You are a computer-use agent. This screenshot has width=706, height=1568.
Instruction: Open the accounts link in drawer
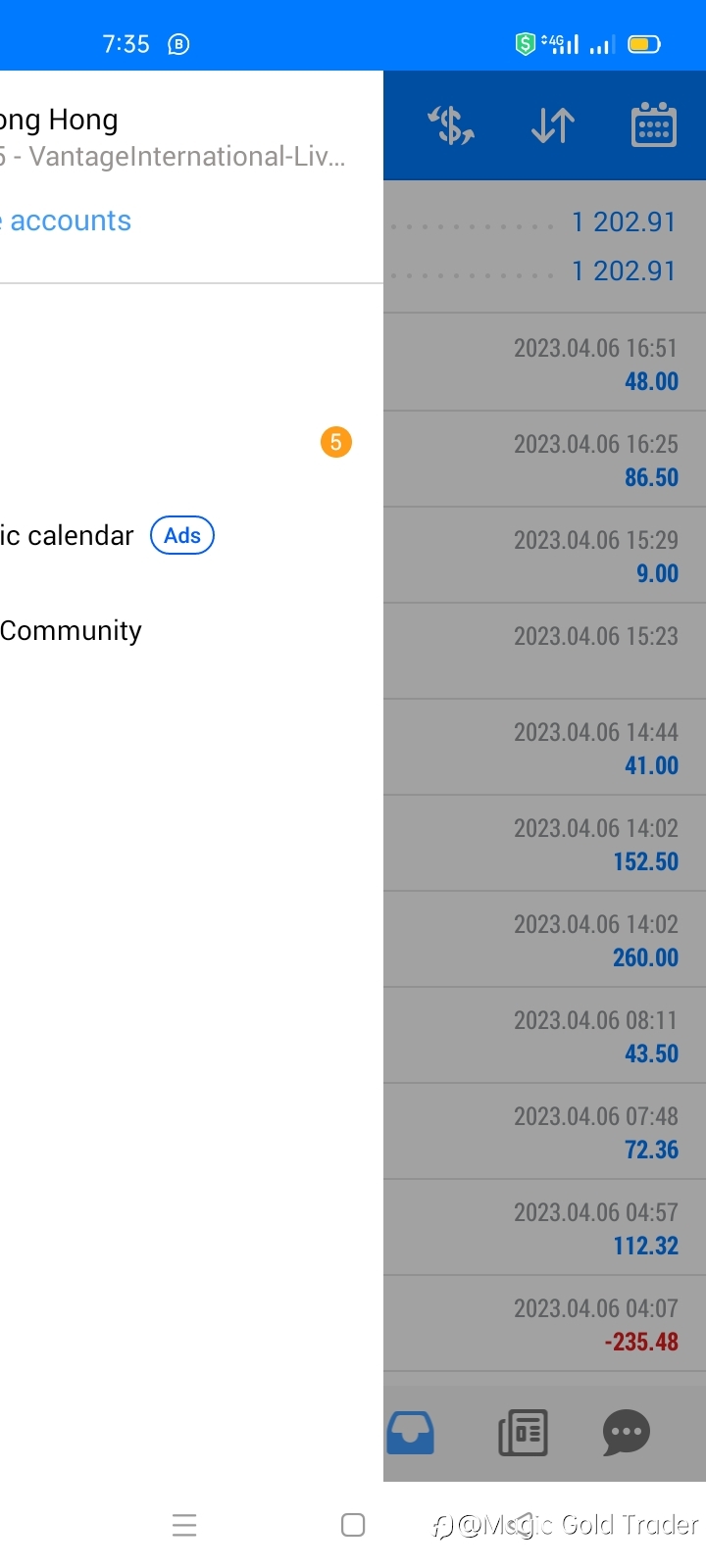click(69, 221)
